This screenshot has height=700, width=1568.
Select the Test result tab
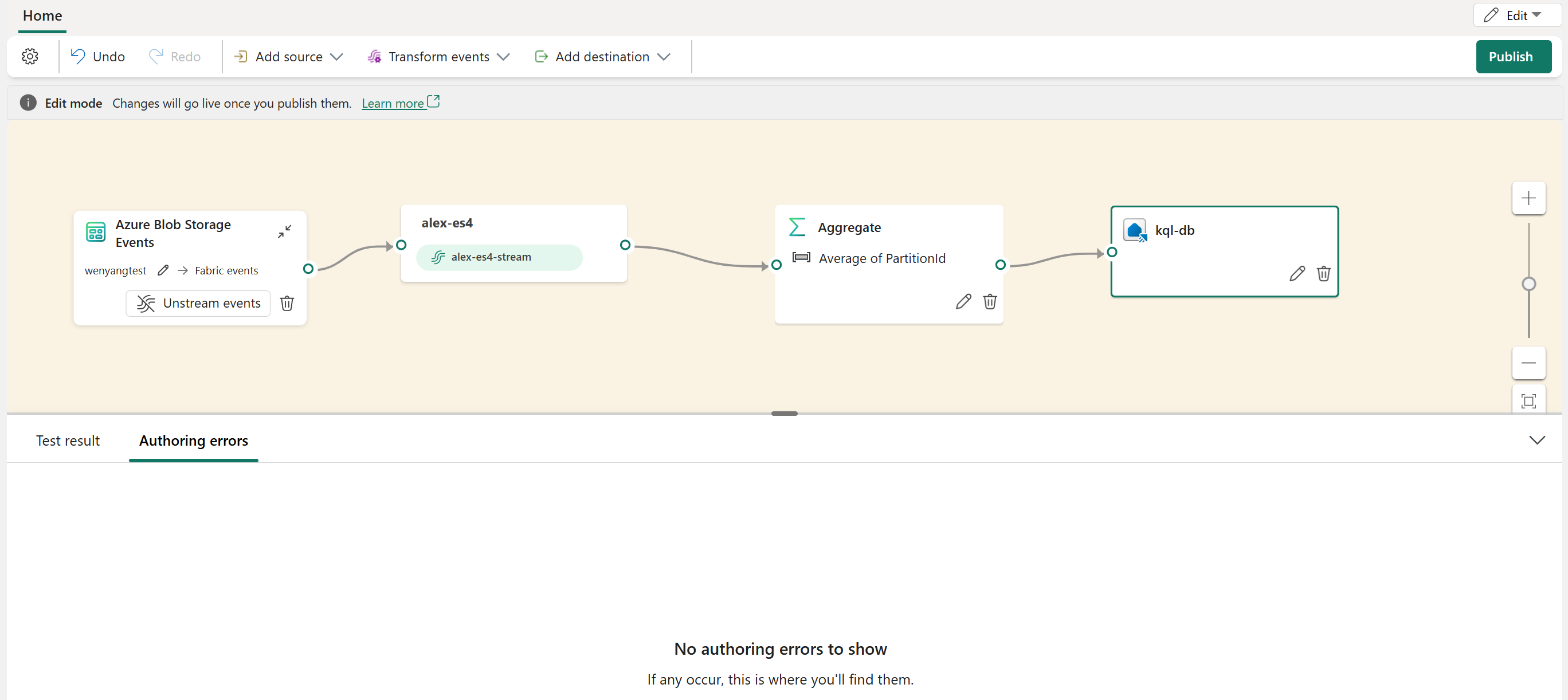pyautogui.click(x=67, y=440)
